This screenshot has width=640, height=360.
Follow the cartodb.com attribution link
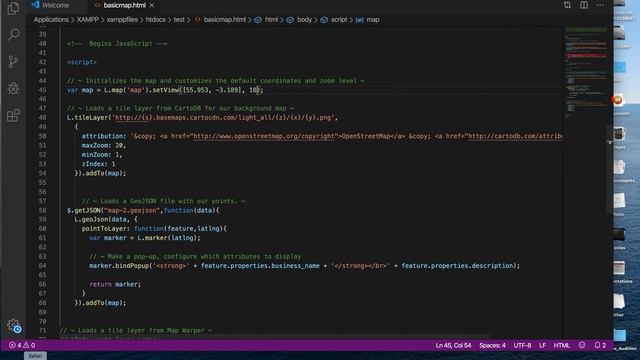[x=515, y=136]
